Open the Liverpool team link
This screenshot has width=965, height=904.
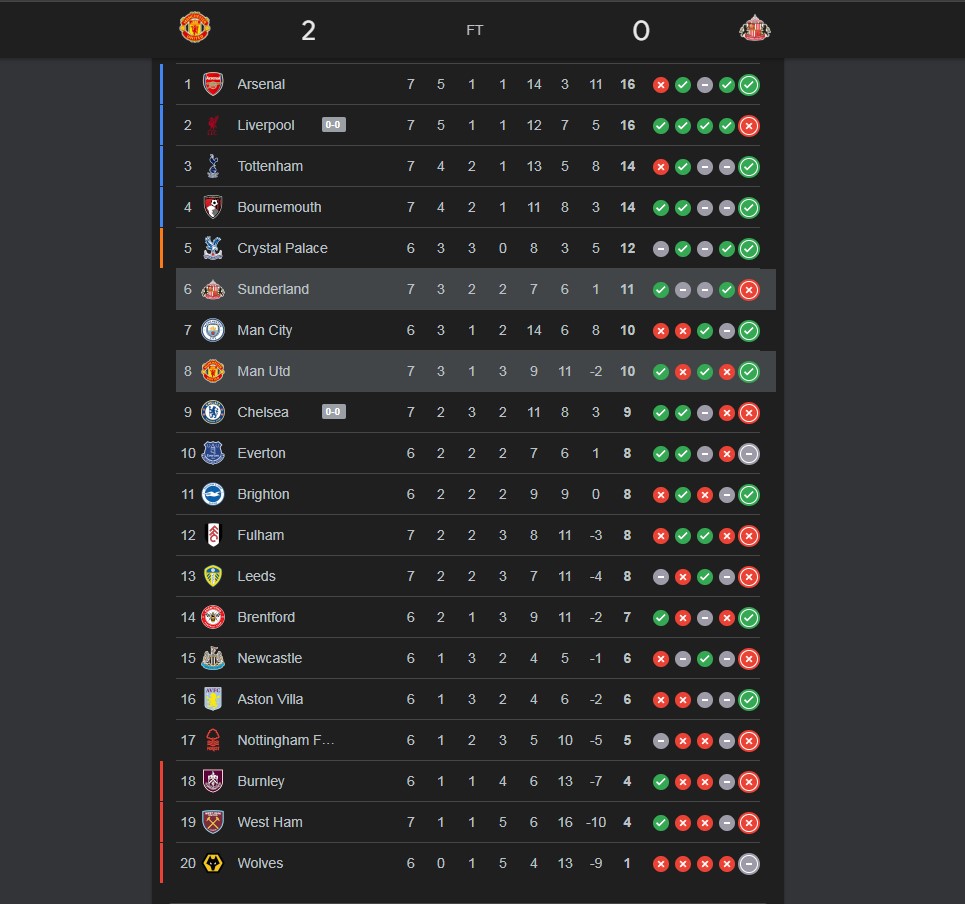coord(266,125)
